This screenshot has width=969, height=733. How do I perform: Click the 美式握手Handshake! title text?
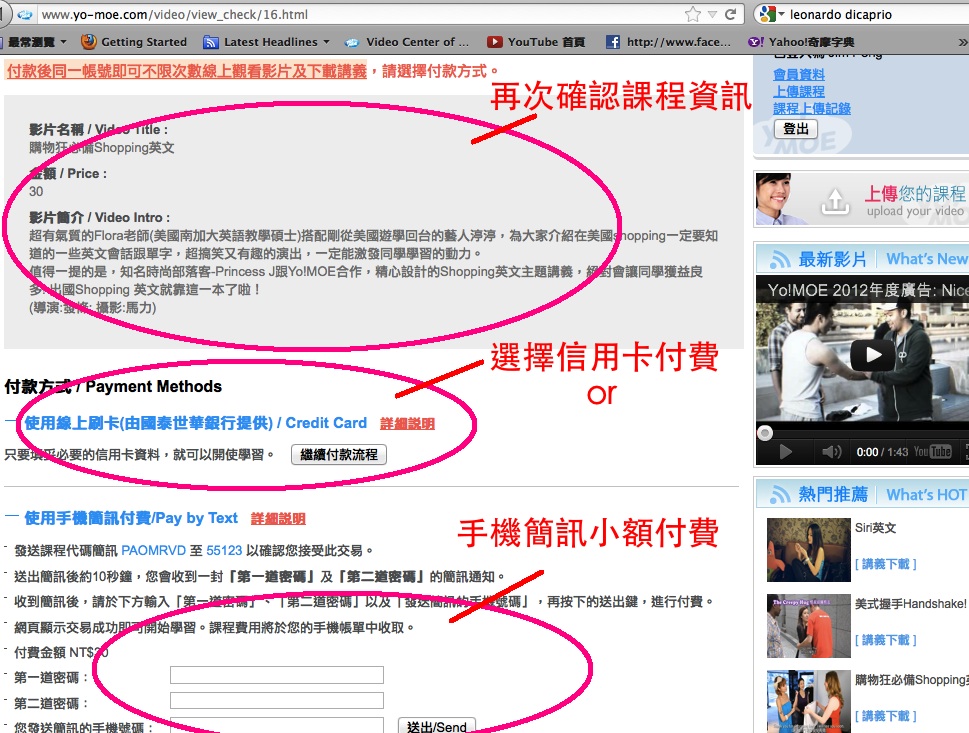tap(910, 604)
